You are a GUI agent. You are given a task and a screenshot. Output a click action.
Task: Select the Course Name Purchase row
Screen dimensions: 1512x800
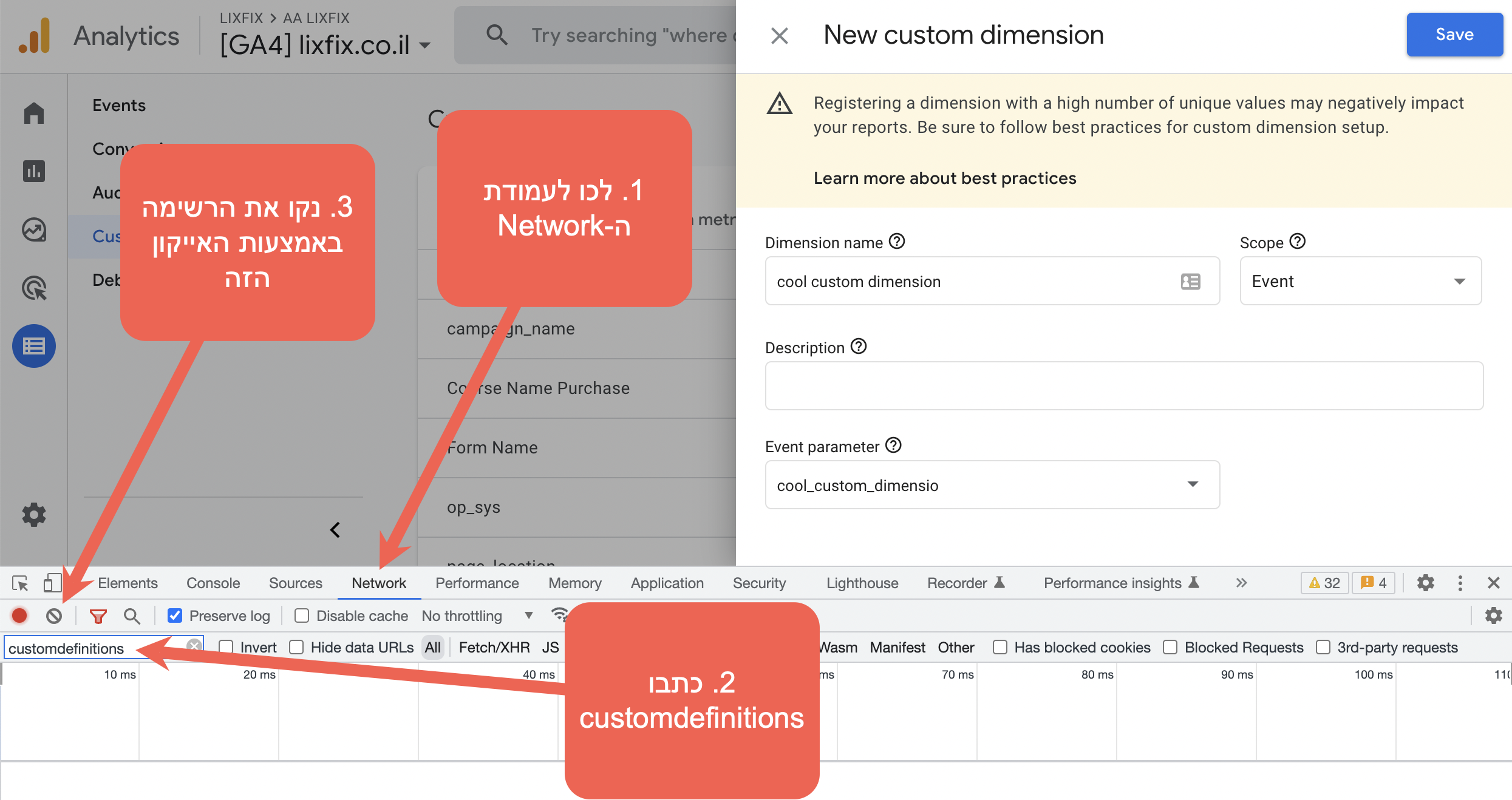[577, 388]
